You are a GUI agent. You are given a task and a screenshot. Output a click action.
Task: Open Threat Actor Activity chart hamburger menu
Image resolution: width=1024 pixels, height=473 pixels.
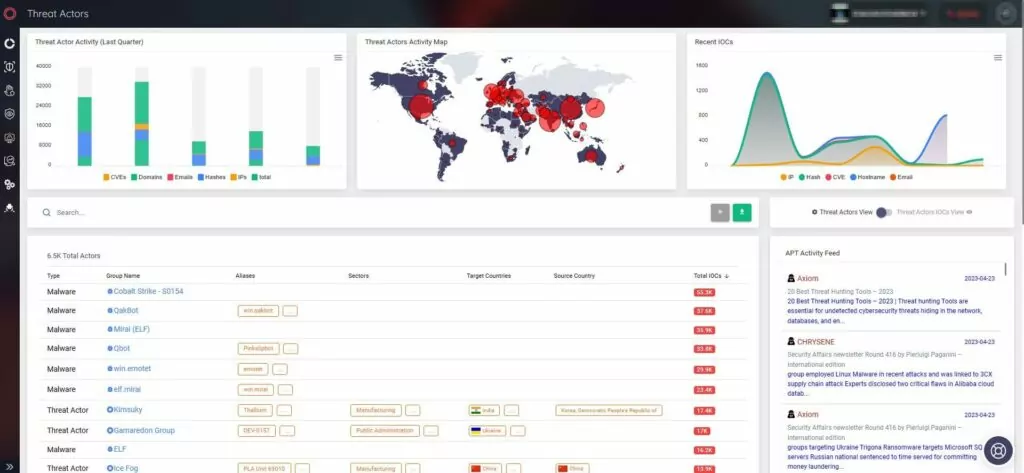338,57
